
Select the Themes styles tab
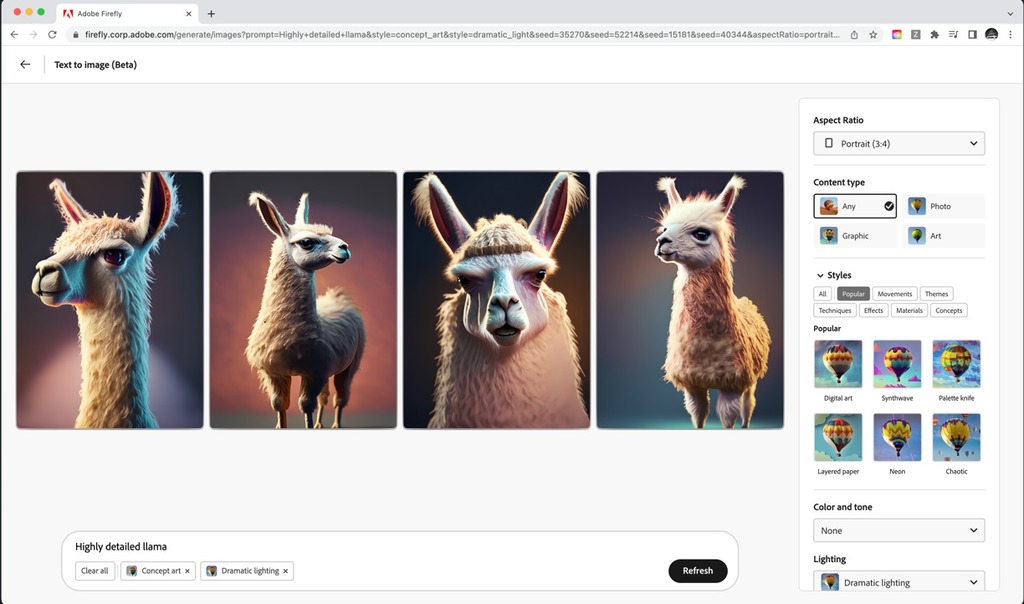pyautogui.click(x=936, y=294)
